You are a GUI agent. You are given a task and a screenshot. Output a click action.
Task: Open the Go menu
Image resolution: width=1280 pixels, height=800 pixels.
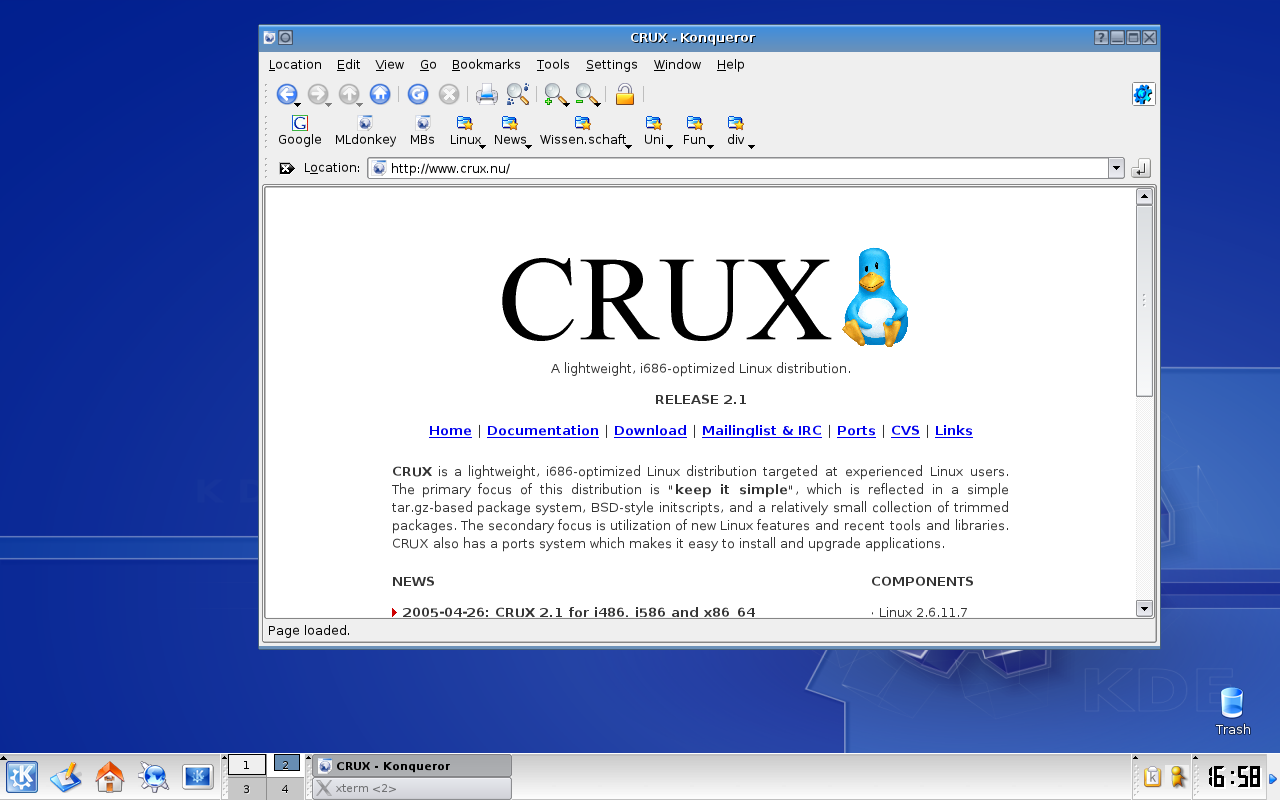click(428, 64)
